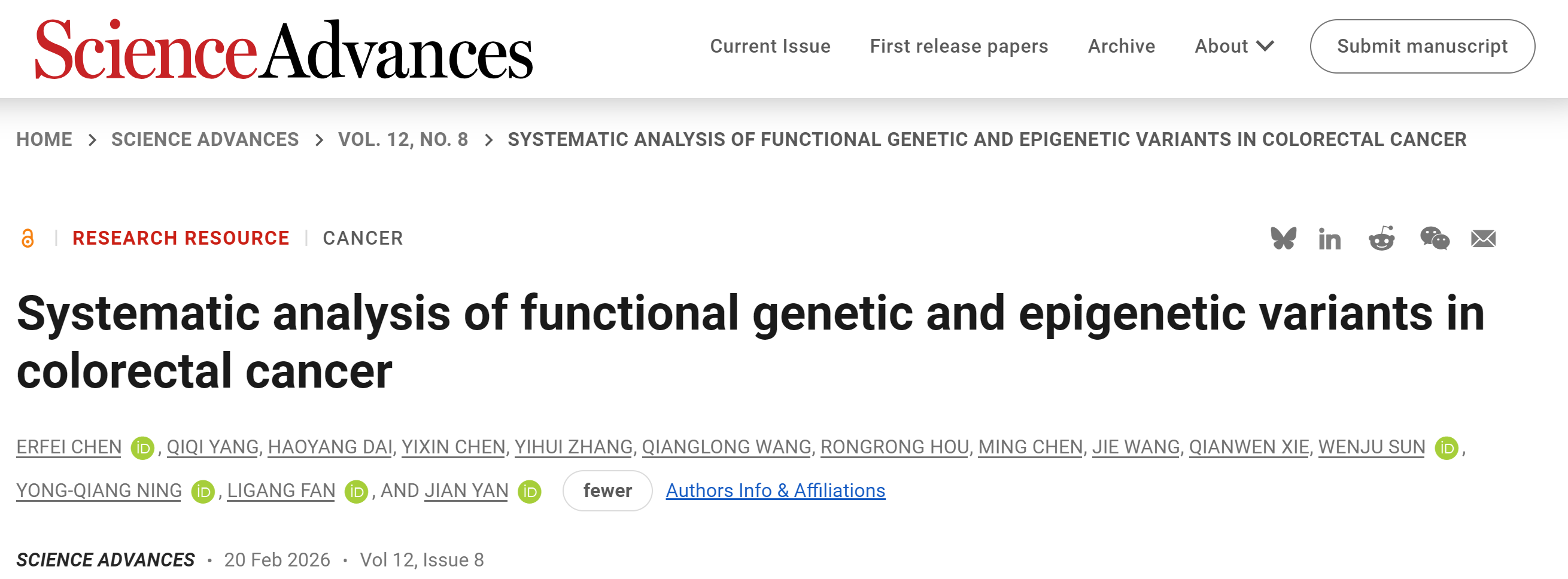This screenshot has height=579, width=1568.
Task: Open Wenju Sun's ORCID icon
Action: 1446,448
